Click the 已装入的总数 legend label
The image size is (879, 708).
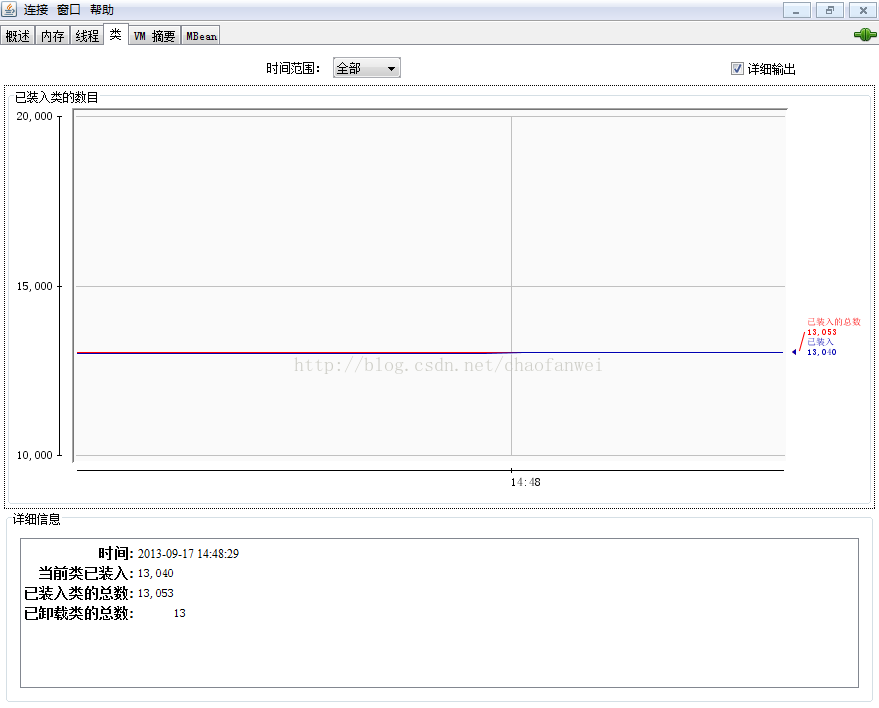point(834,322)
